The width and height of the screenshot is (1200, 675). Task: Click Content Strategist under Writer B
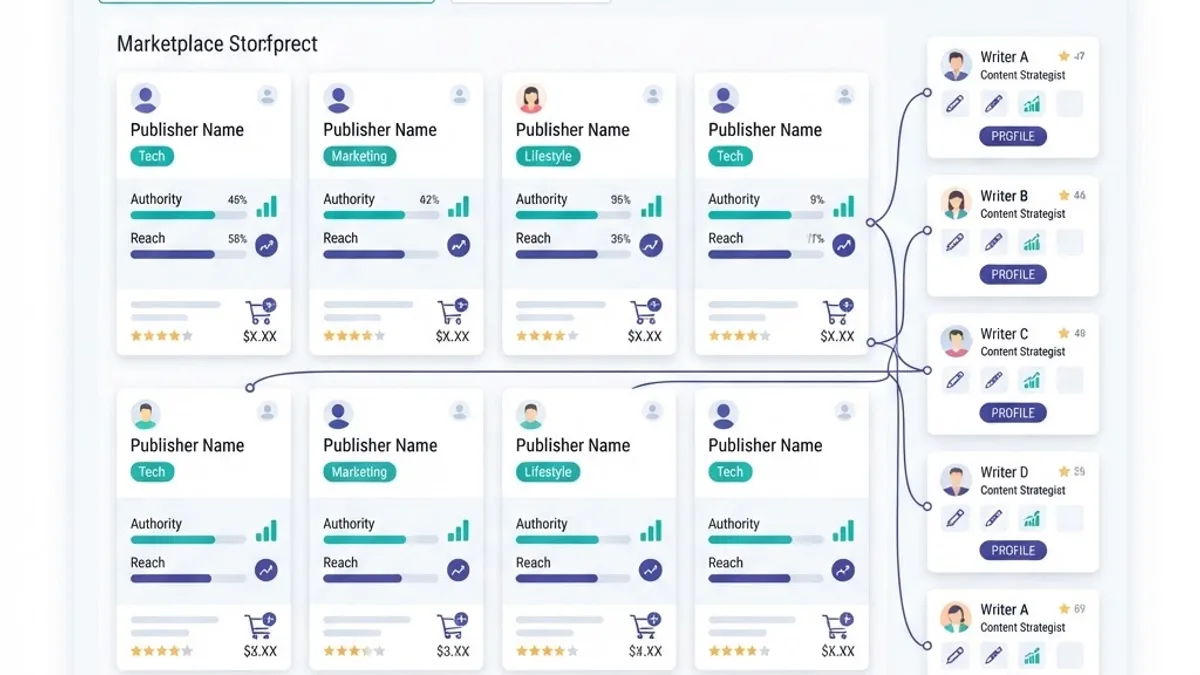tap(1023, 214)
